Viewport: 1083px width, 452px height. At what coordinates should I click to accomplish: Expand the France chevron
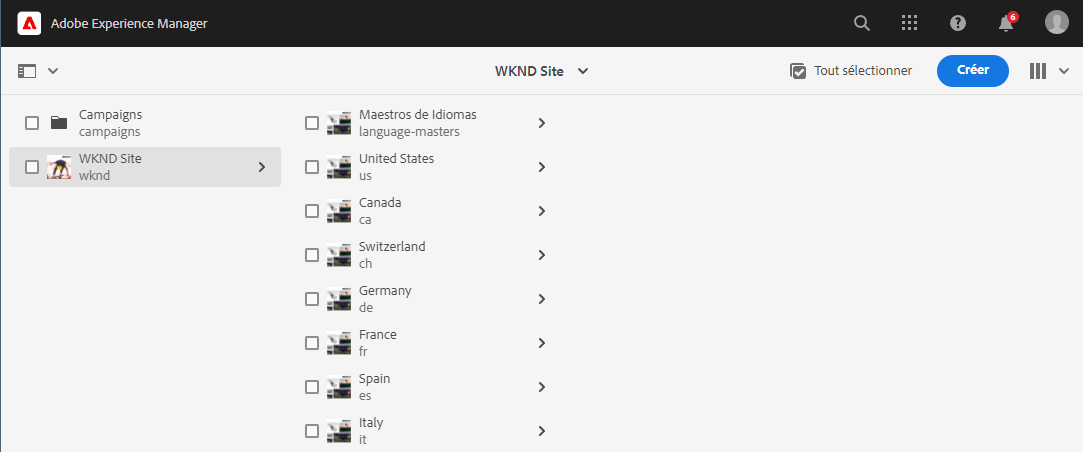[x=542, y=343]
